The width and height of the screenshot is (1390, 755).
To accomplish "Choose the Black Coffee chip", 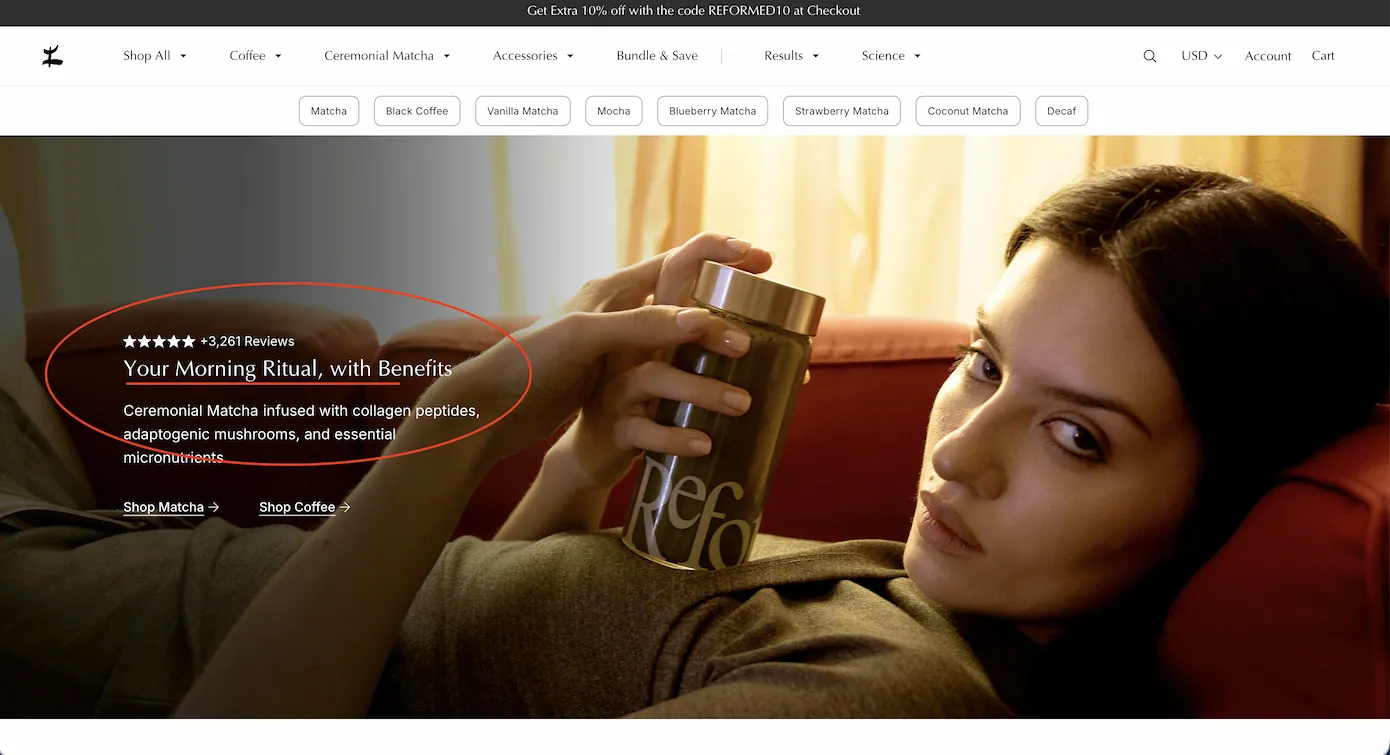I will [x=417, y=111].
